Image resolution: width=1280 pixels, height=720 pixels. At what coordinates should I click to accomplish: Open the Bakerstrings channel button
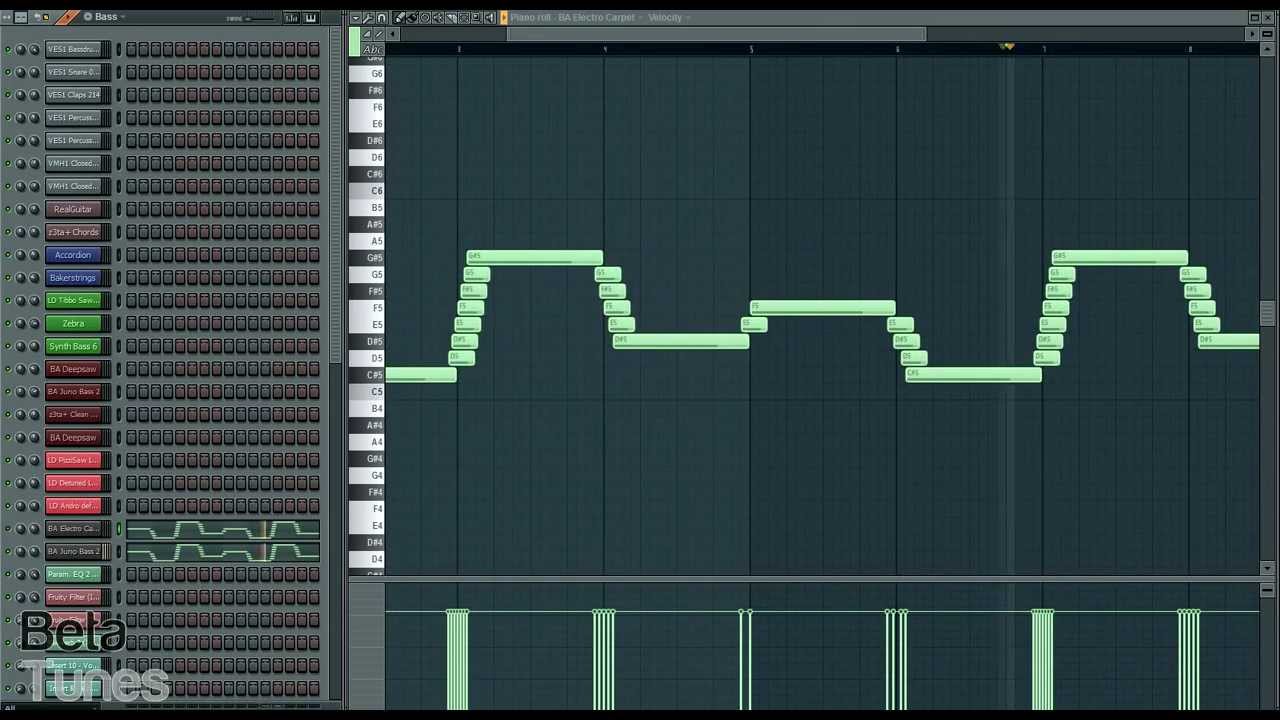coord(73,277)
